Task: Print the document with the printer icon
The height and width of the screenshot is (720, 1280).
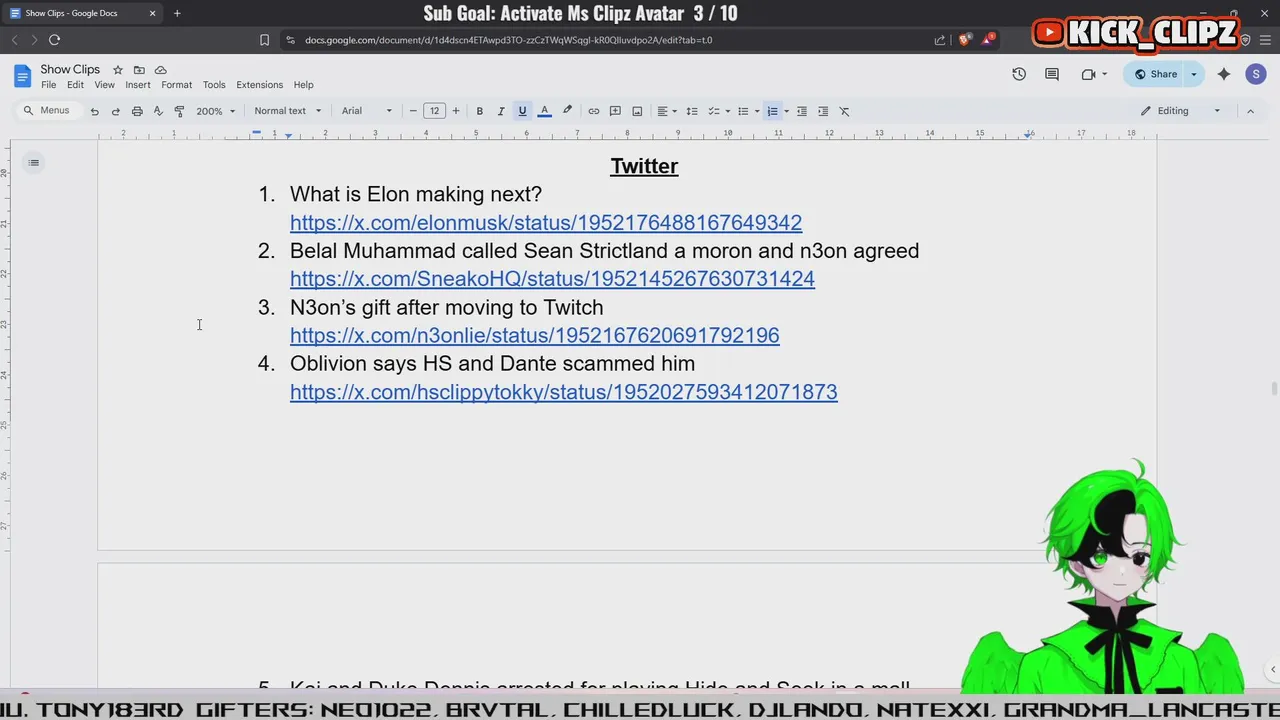Action: tap(137, 111)
